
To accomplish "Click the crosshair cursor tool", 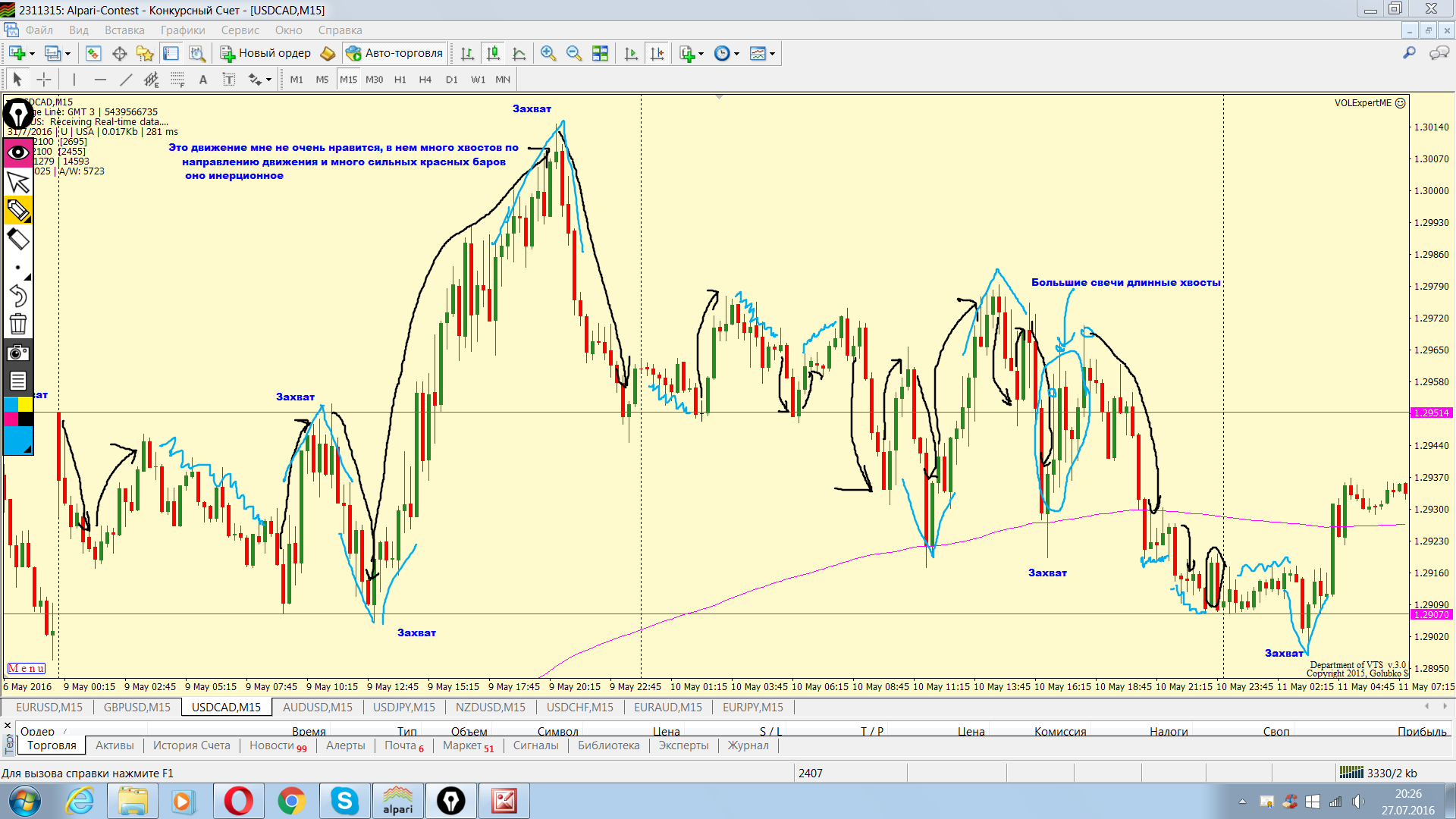I will (44, 80).
